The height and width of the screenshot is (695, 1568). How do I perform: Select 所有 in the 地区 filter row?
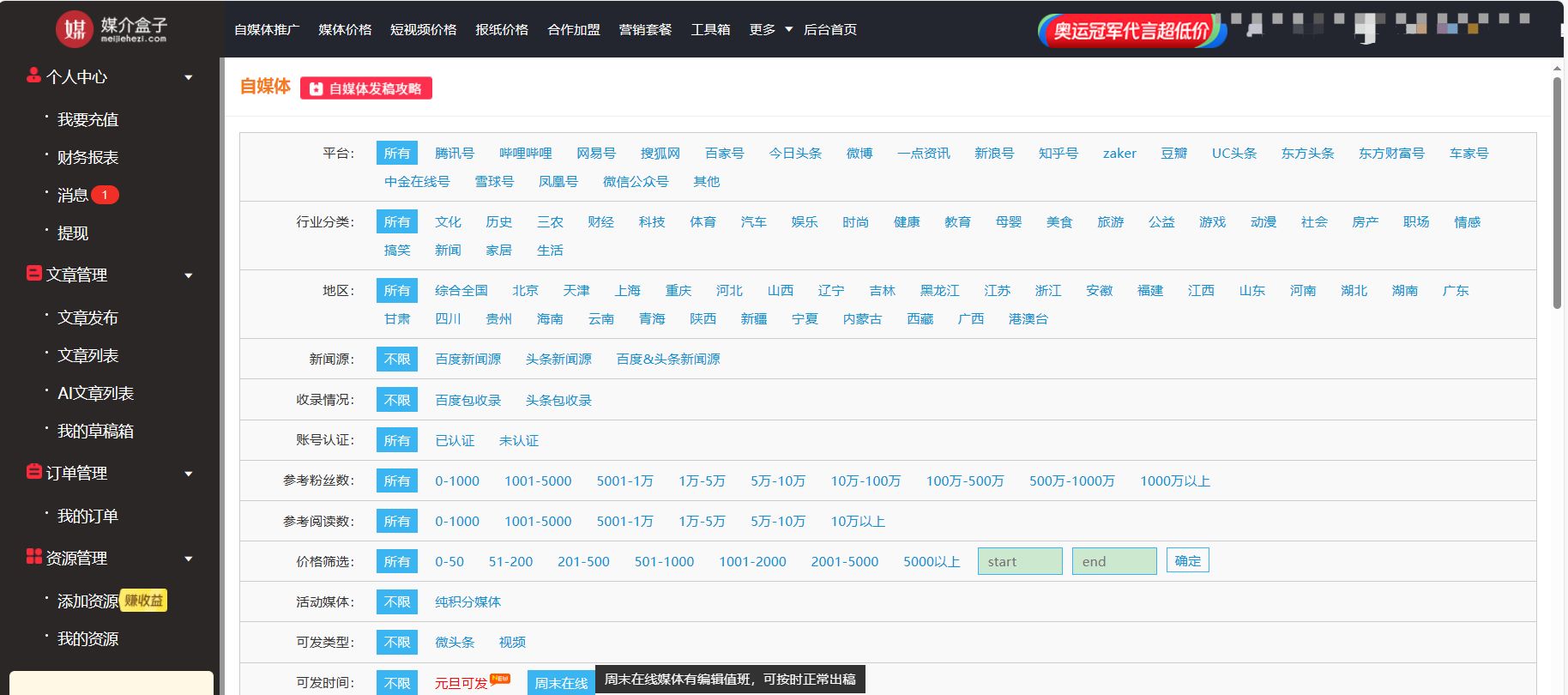point(397,290)
